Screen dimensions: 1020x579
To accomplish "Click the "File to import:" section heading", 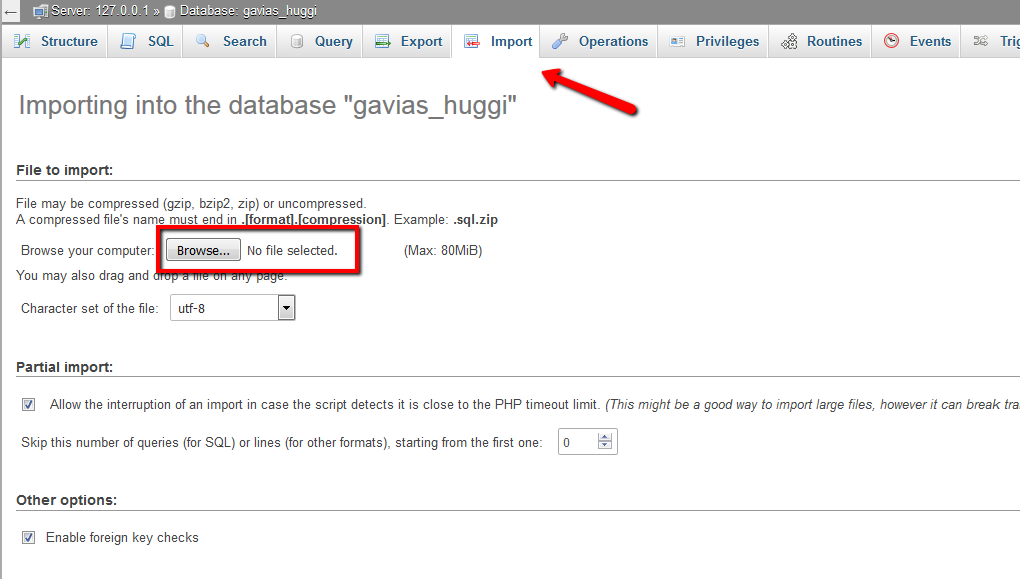I will (x=64, y=170).
